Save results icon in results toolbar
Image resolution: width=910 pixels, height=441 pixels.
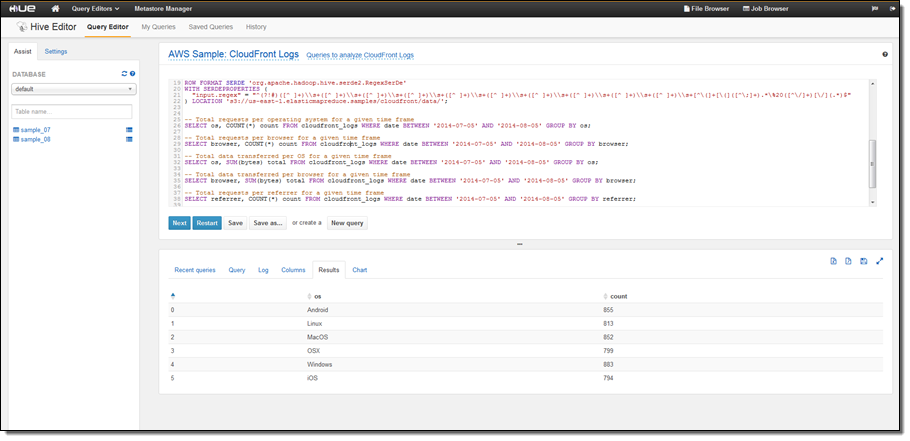[863, 261]
